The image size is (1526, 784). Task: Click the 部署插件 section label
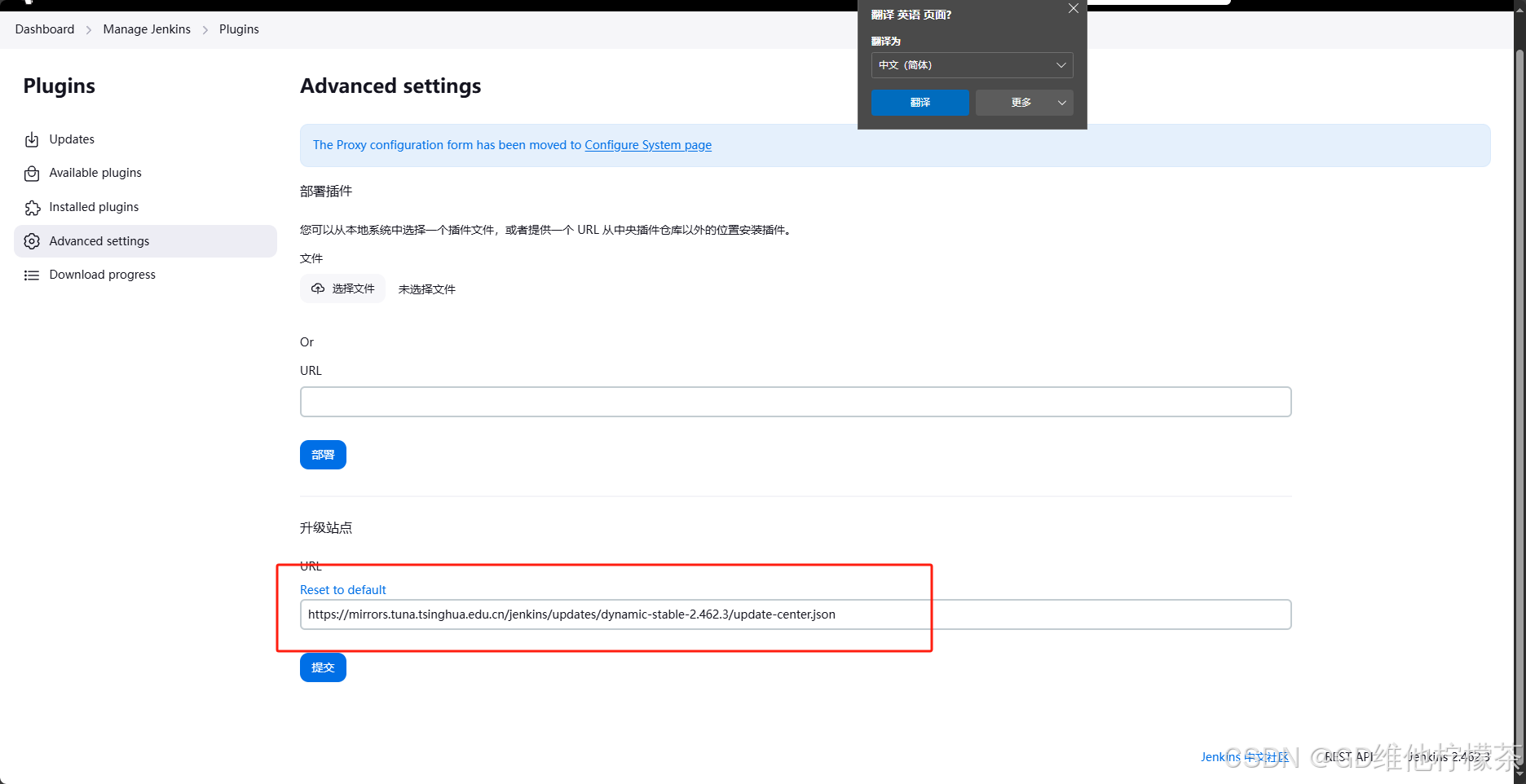point(326,192)
